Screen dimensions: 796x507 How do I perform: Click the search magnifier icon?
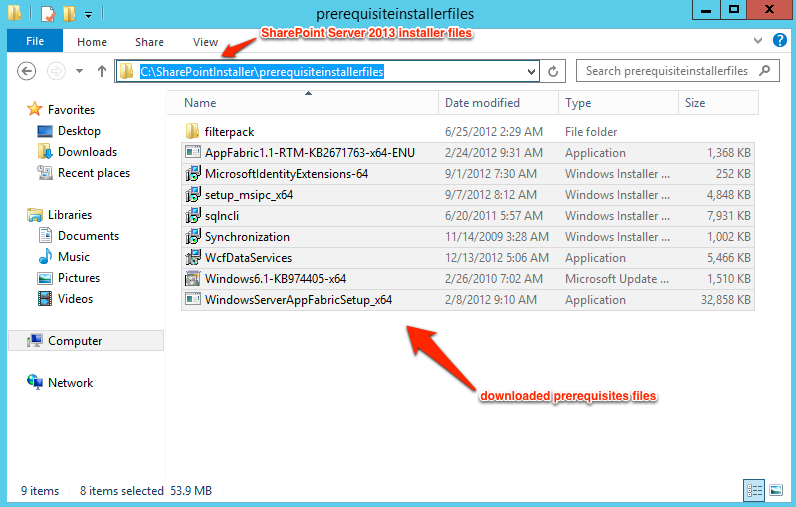[x=764, y=71]
